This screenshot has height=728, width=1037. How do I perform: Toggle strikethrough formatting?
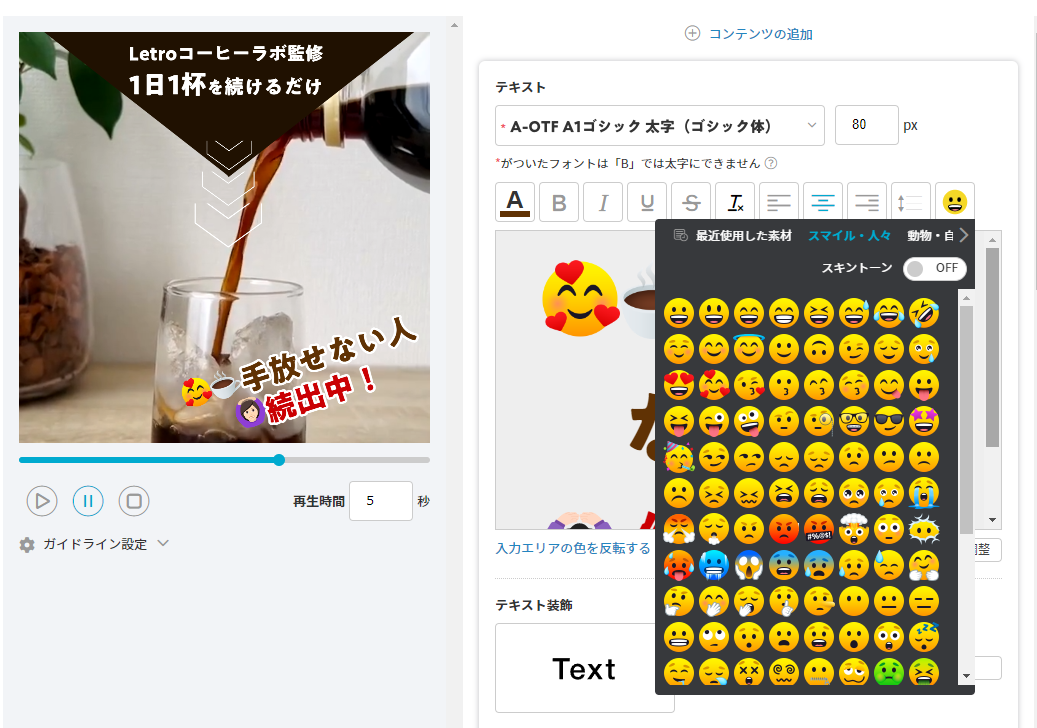coord(690,202)
